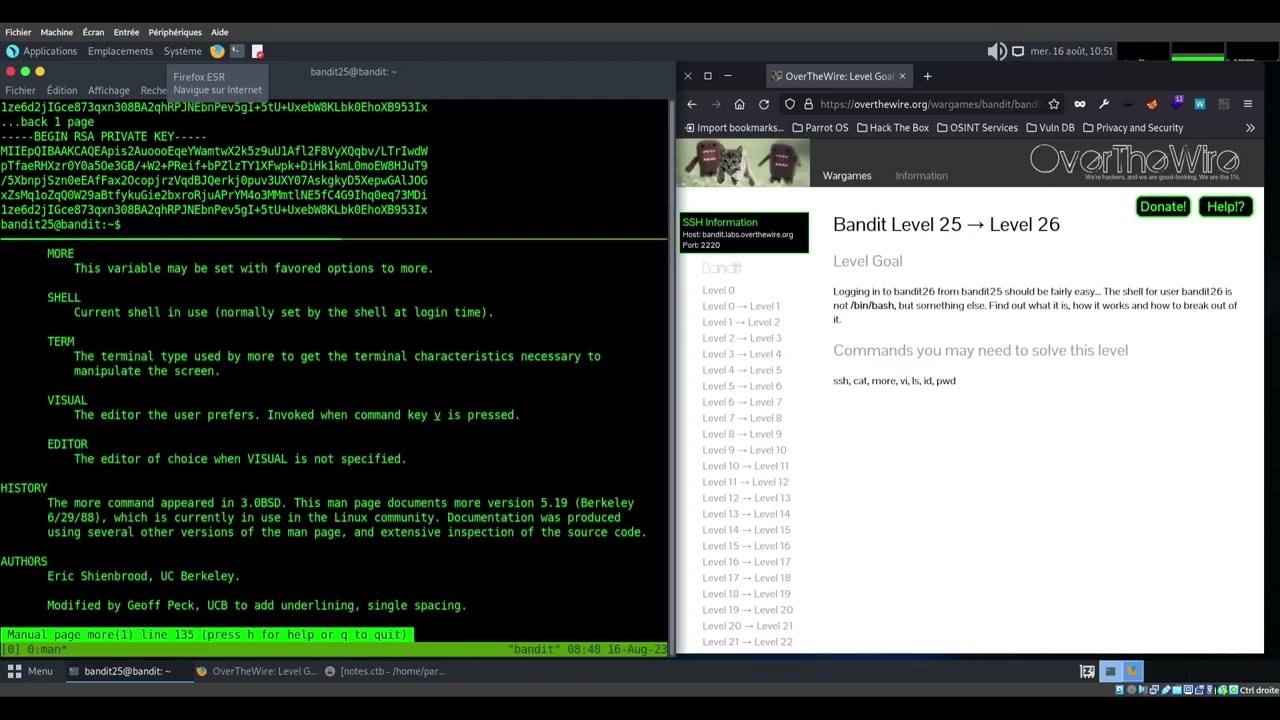Open the OSINT Services bookmarks folder
This screenshot has width=1280, height=720.
pos(977,128)
